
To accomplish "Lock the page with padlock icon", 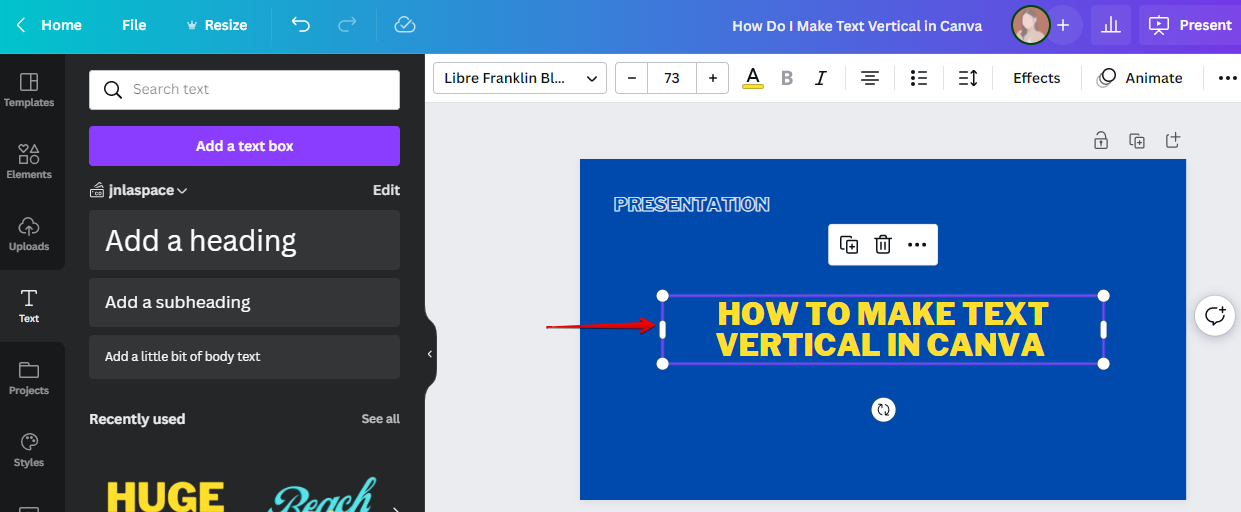I will (x=1101, y=141).
